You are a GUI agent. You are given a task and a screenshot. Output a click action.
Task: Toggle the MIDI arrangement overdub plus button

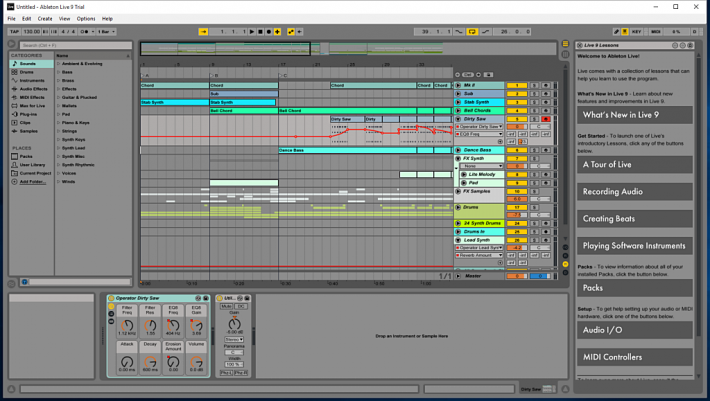pos(277,32)
